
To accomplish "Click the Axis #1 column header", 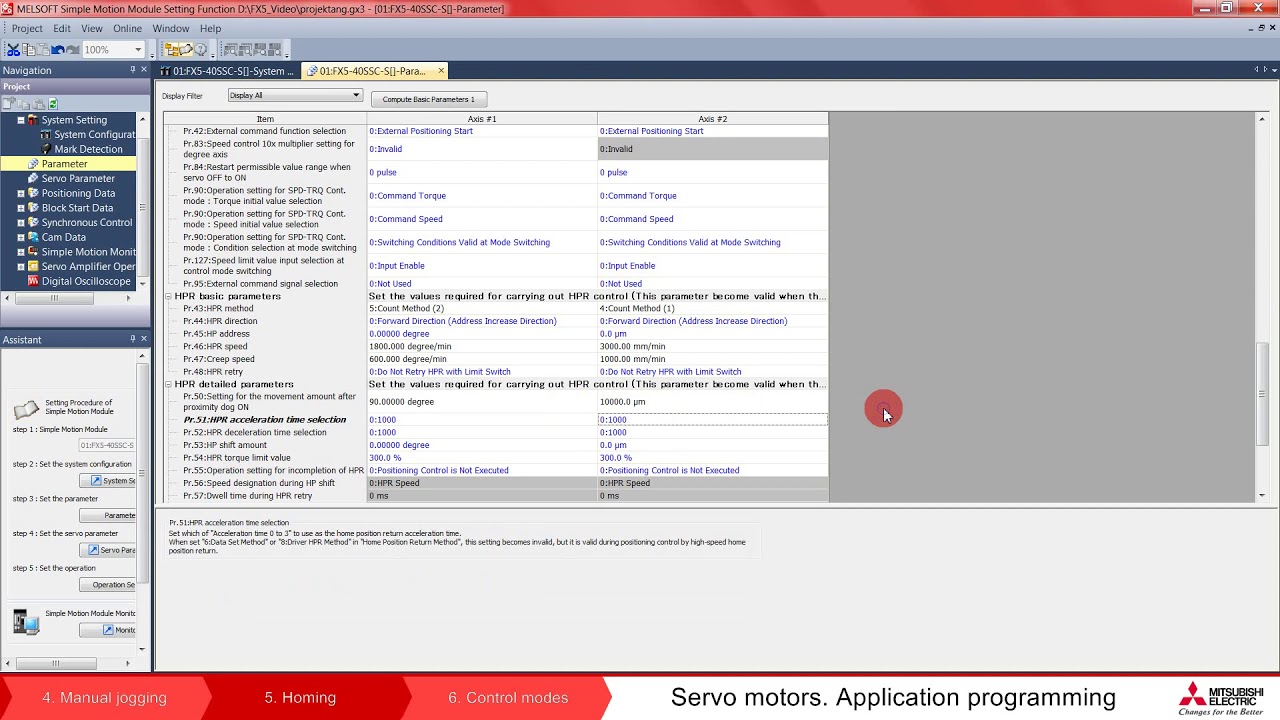I will 482,119.
